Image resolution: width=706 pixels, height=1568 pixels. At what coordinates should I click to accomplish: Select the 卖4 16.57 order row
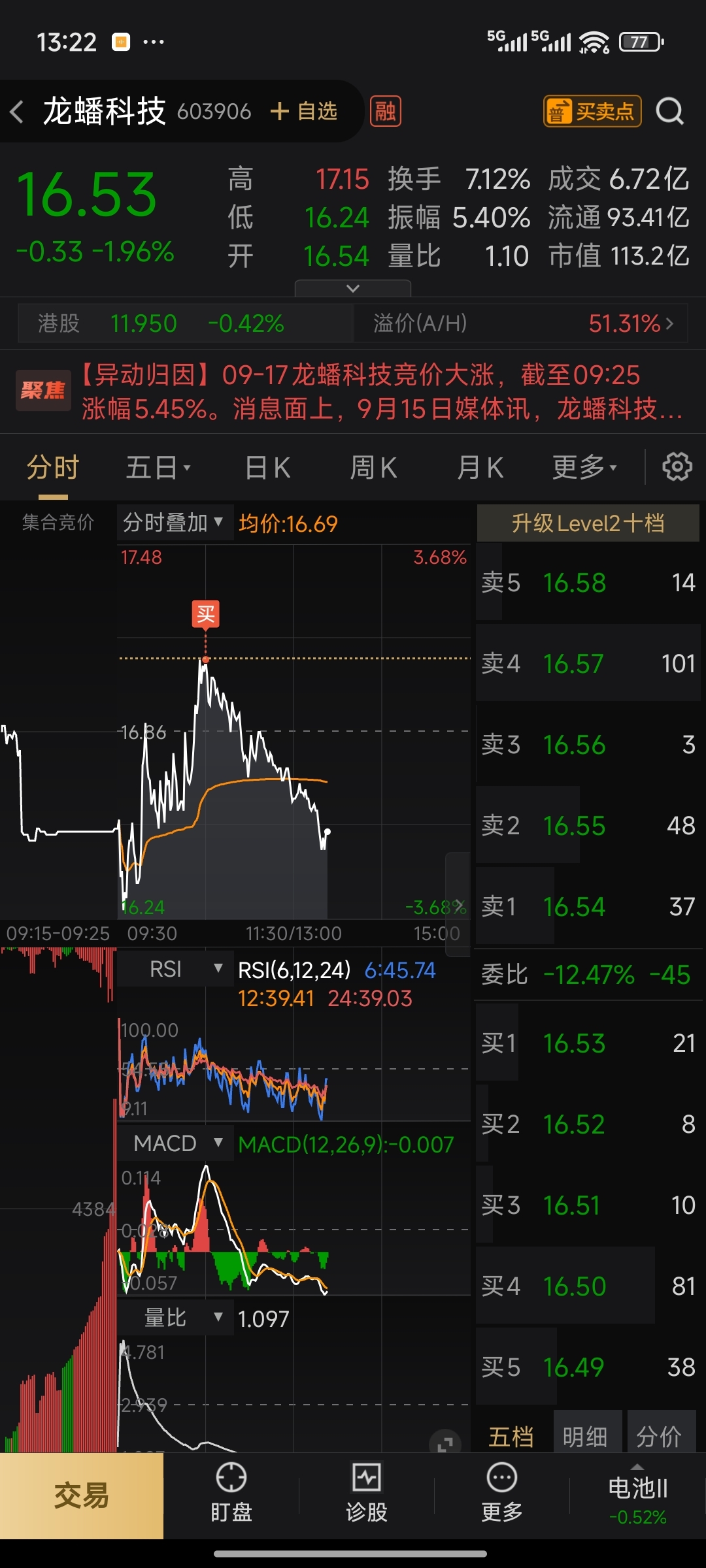(x=588, y=663)
